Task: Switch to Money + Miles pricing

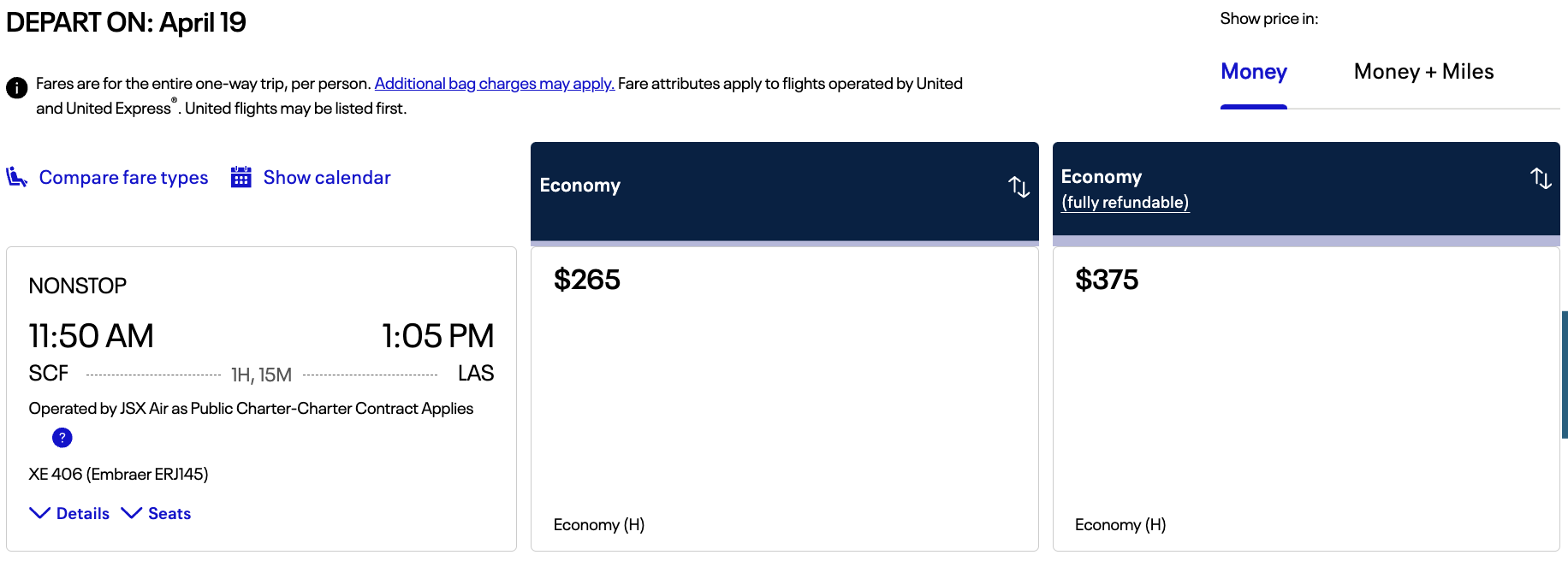Action: point(1423,72)
